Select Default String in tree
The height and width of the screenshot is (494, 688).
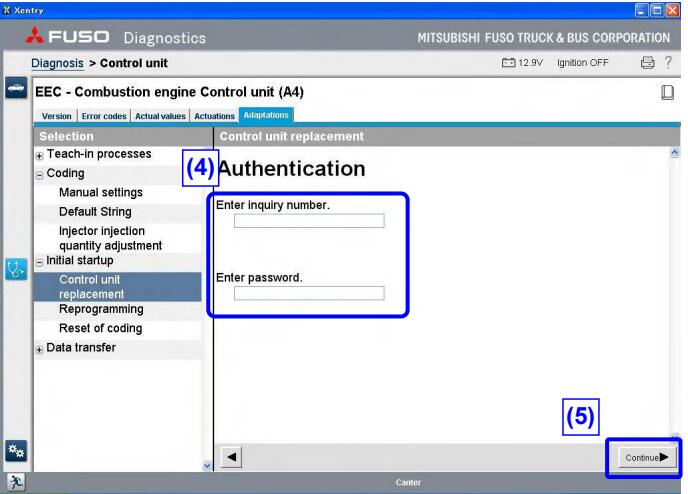pyautogui.click(x=95, y=212)
